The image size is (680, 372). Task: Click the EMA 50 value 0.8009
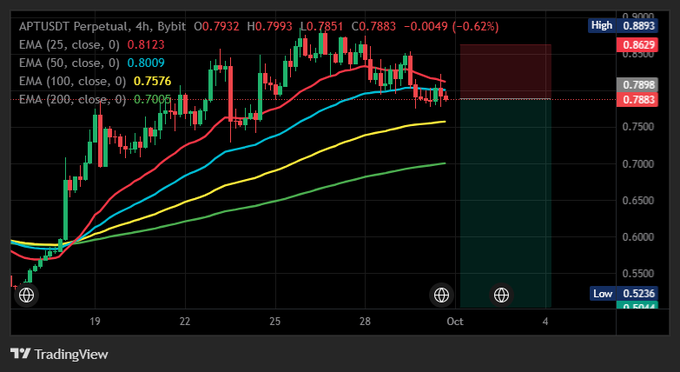[x=146, y=63]
